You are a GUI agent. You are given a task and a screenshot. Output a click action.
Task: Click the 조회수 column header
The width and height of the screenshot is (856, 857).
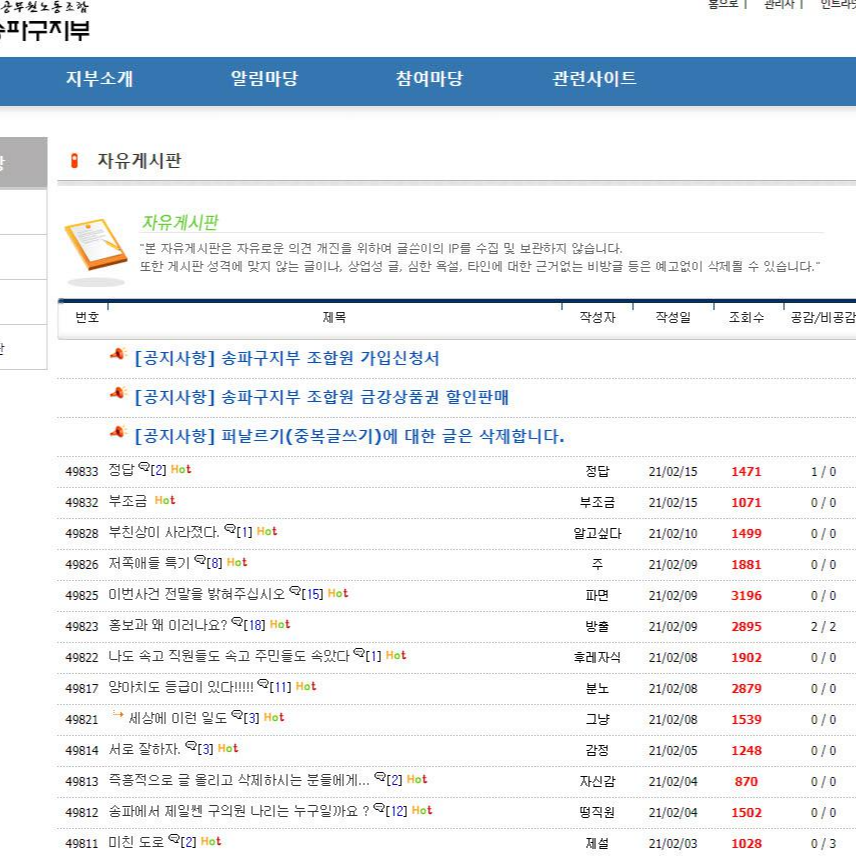pos(746,318)
